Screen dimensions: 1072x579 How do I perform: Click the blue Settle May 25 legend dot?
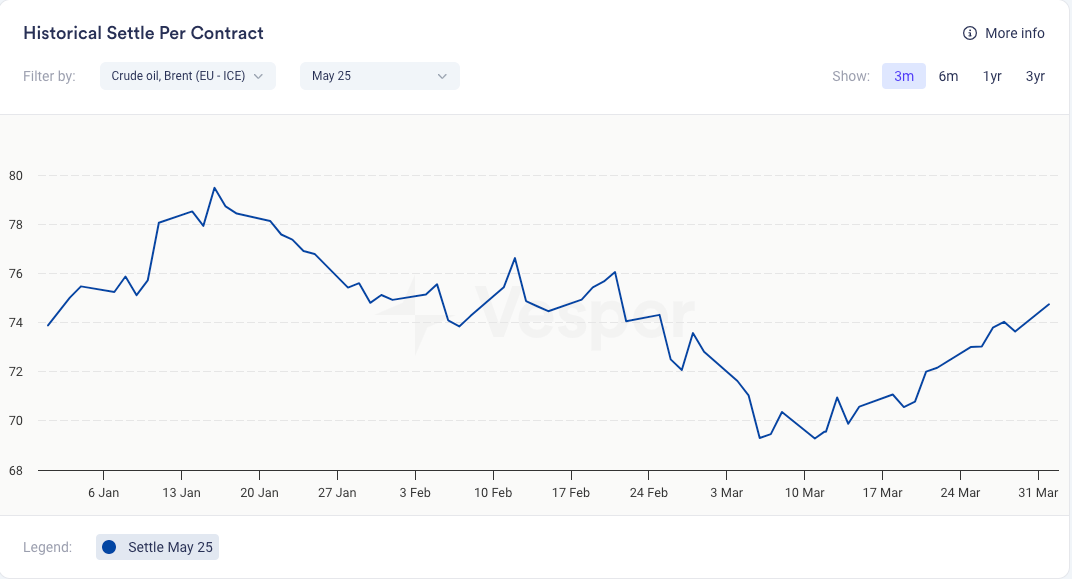pyautogui.click(x=109, y=547)
